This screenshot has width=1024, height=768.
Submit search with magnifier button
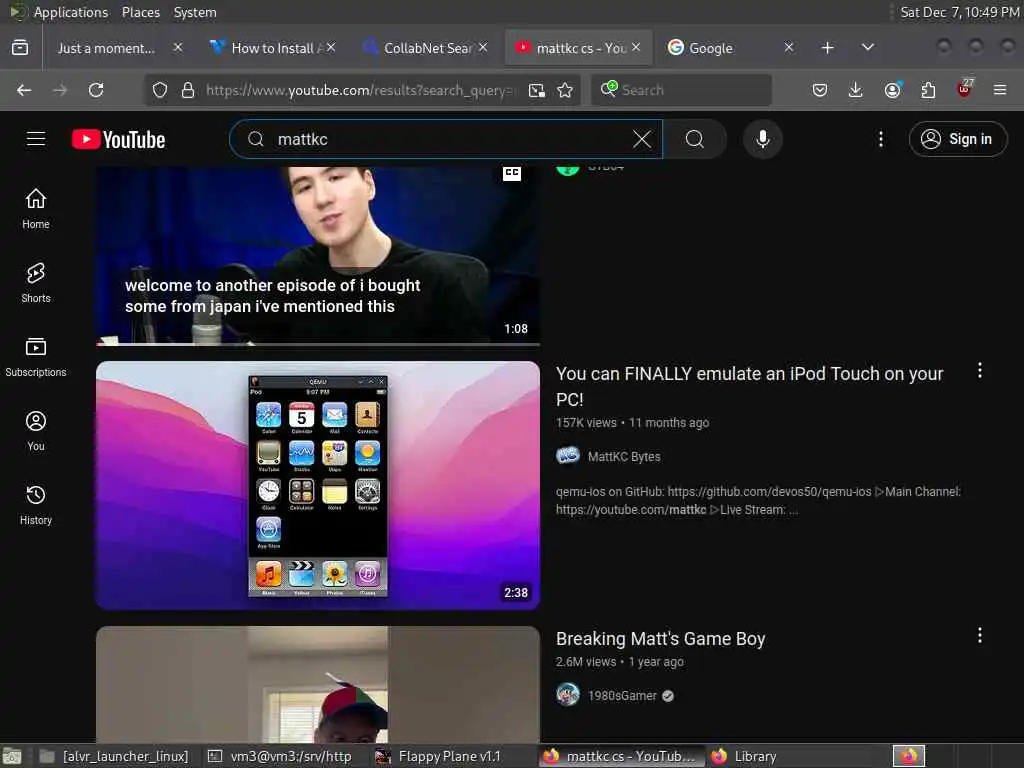click(x=695, y=139)
